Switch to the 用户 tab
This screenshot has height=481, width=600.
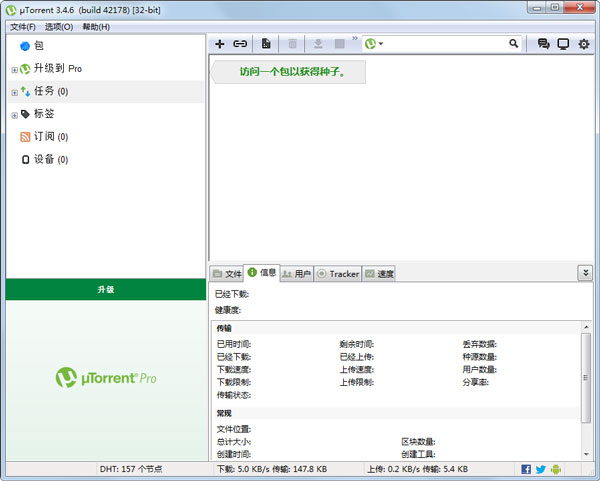click(x=297, y=274)
